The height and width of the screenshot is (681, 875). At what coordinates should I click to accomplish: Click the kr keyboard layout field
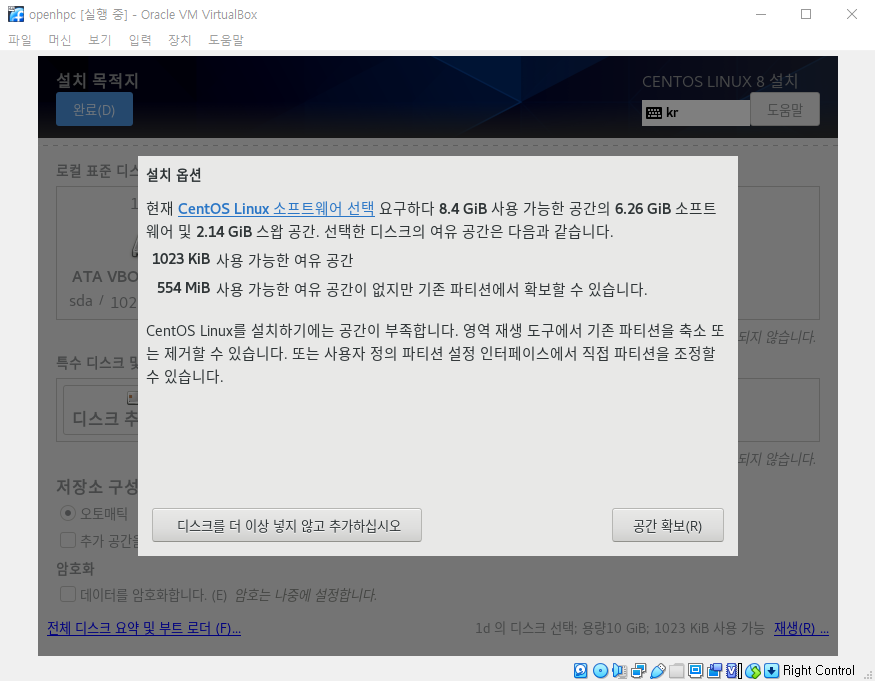pyautogui.click(x=695, y=113)
